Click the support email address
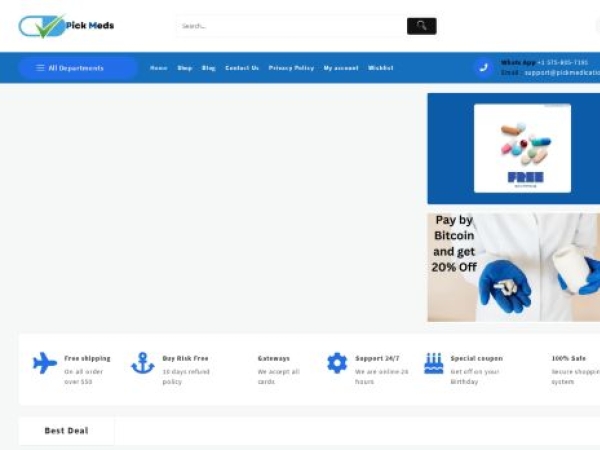600x450 pixels. click(x=562, y=72)
